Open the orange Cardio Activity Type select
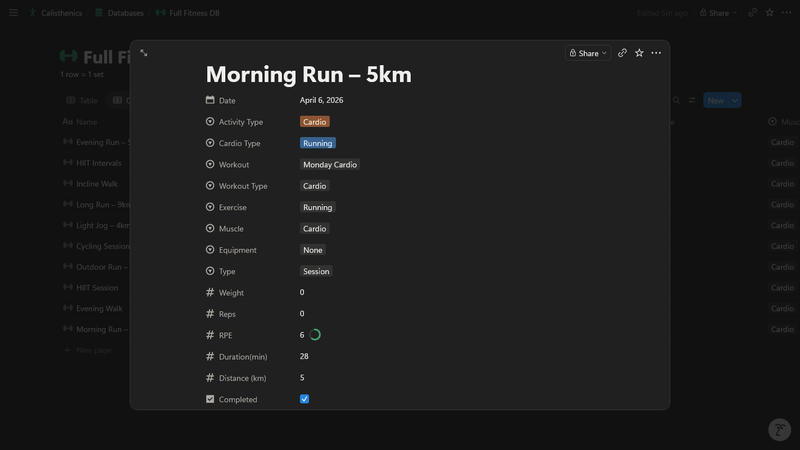 314,122
